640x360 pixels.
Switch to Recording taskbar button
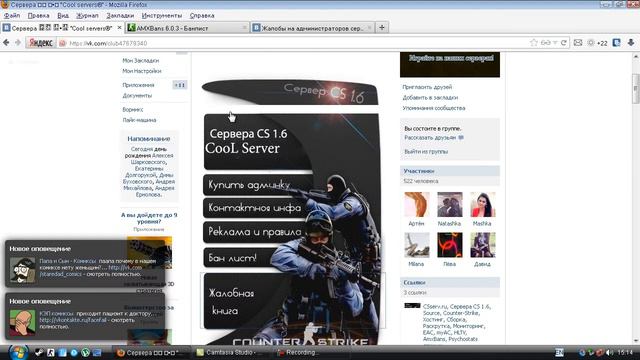(x=301, y=353)
